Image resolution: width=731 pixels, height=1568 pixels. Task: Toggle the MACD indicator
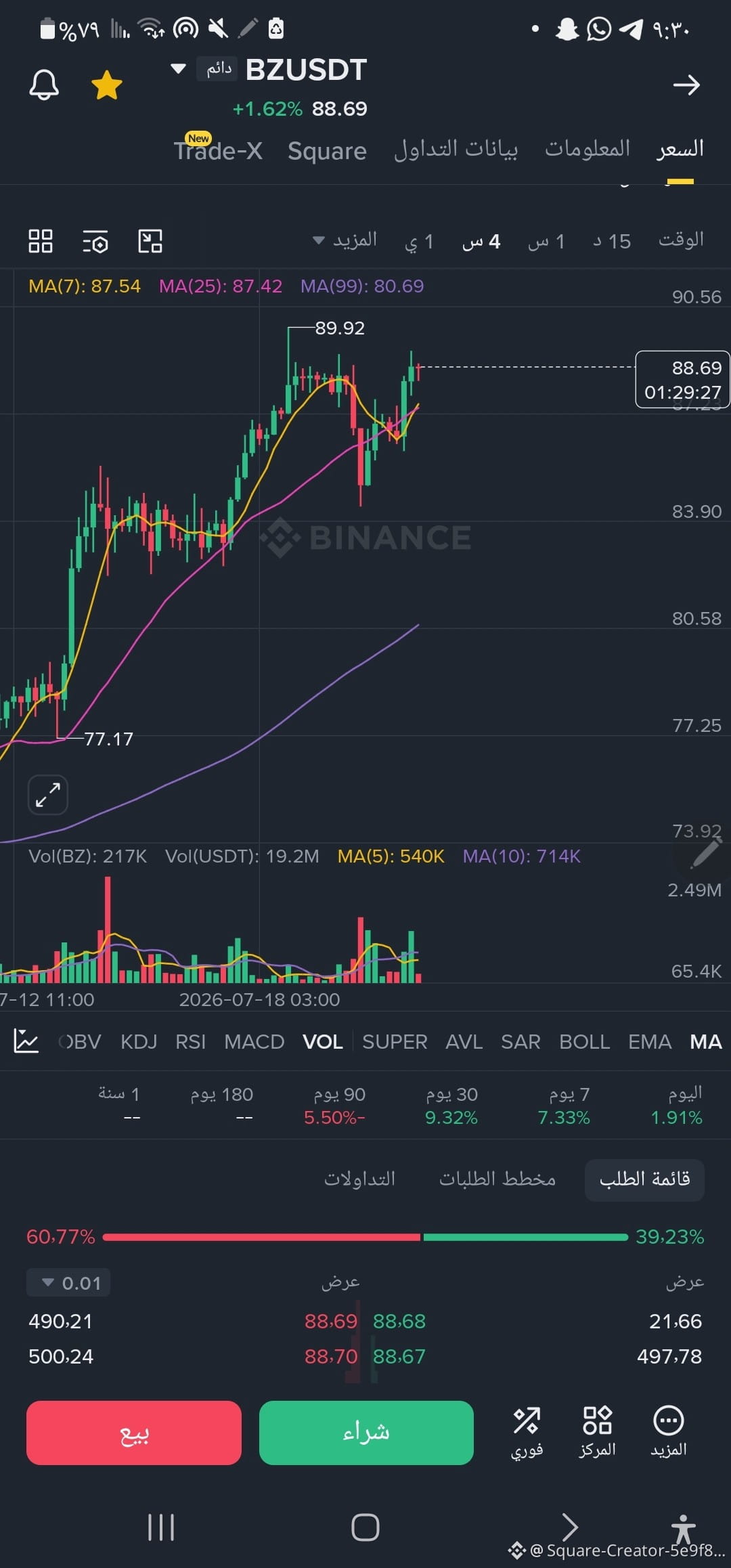(x=254, y=1041)
